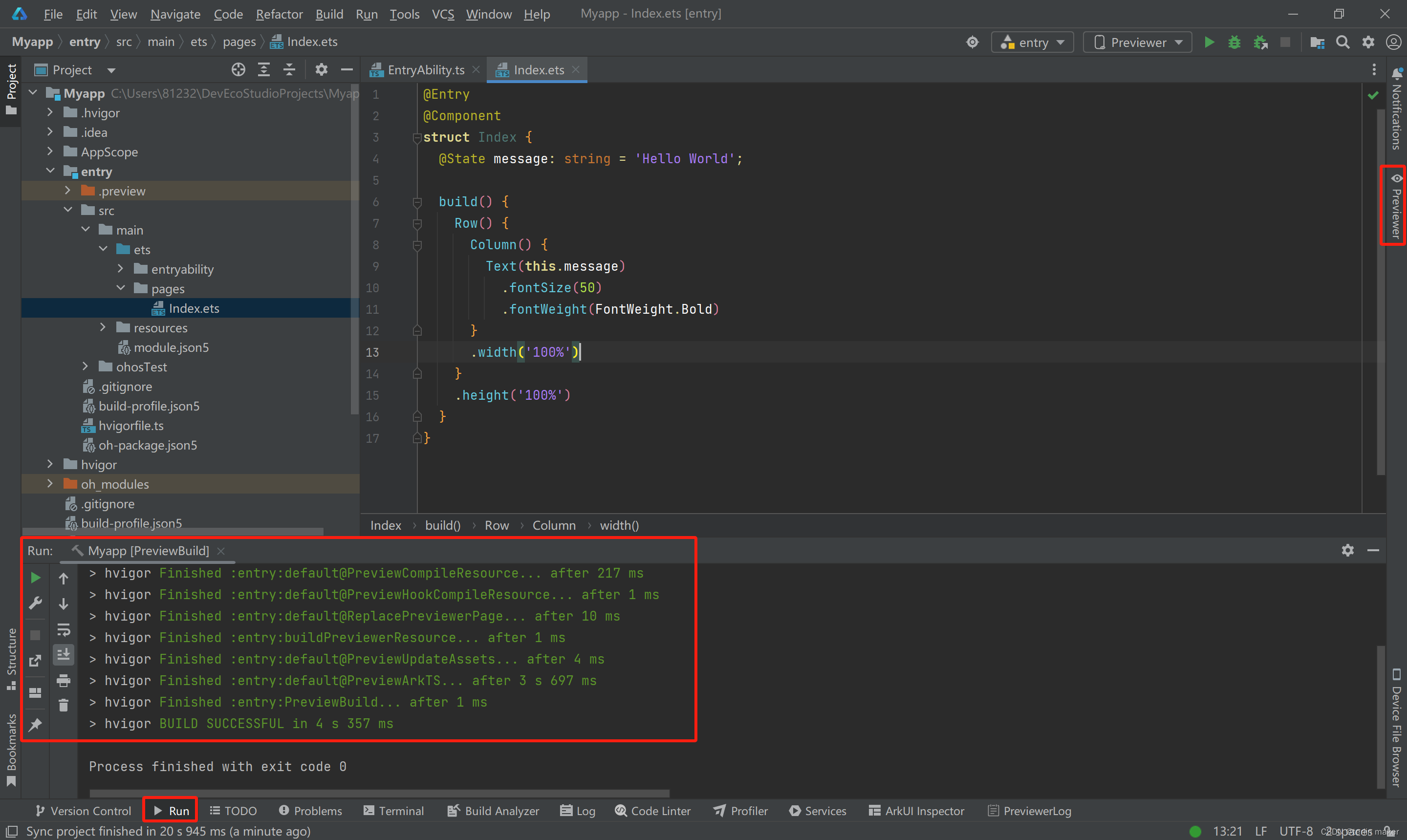
Task: Expand the oh_modules folder in tree
Action: tap(50, 483)
